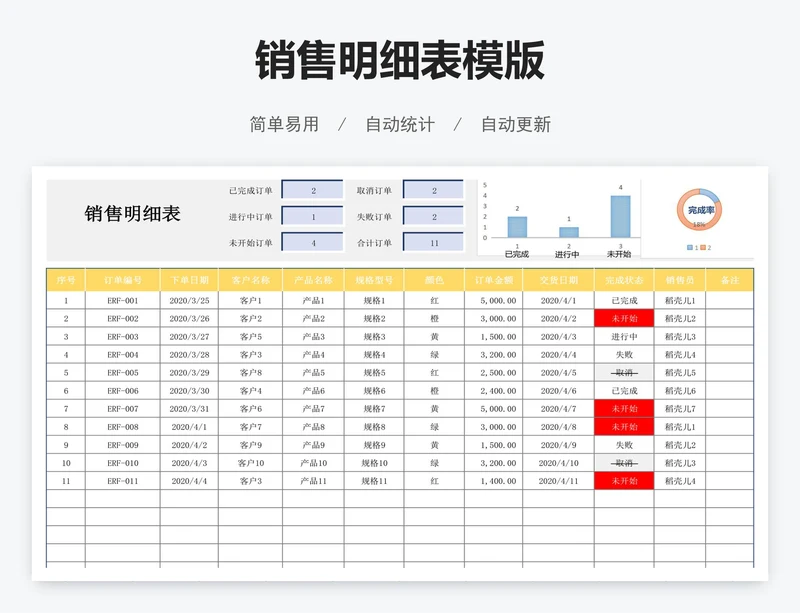Screen dimensions: 800x613
Task: Click the 稻壳儿5 salesperson cell
Action: point(680,373)
